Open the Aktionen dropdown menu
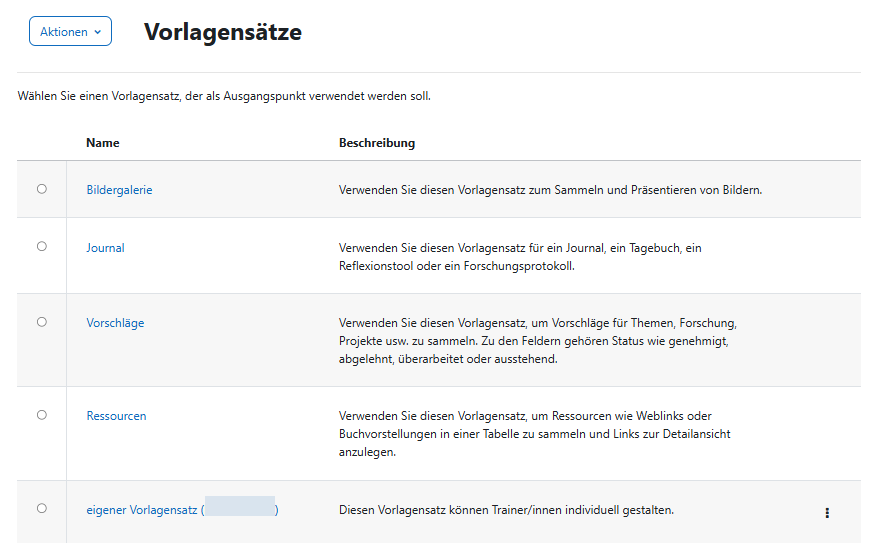The image size is (877, 543). (70, 31)
